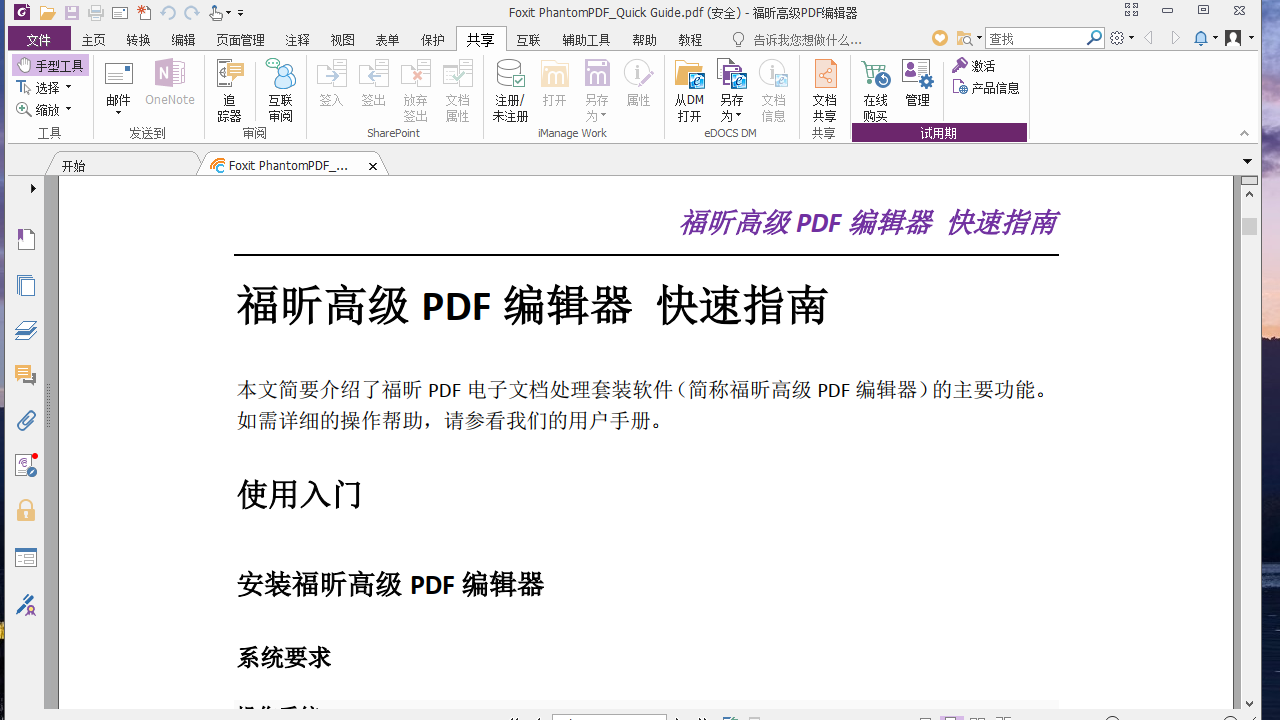Switch to the 注释 Comment tab
This screenshot has height=720, width=1280.
[x=297, y=40]
